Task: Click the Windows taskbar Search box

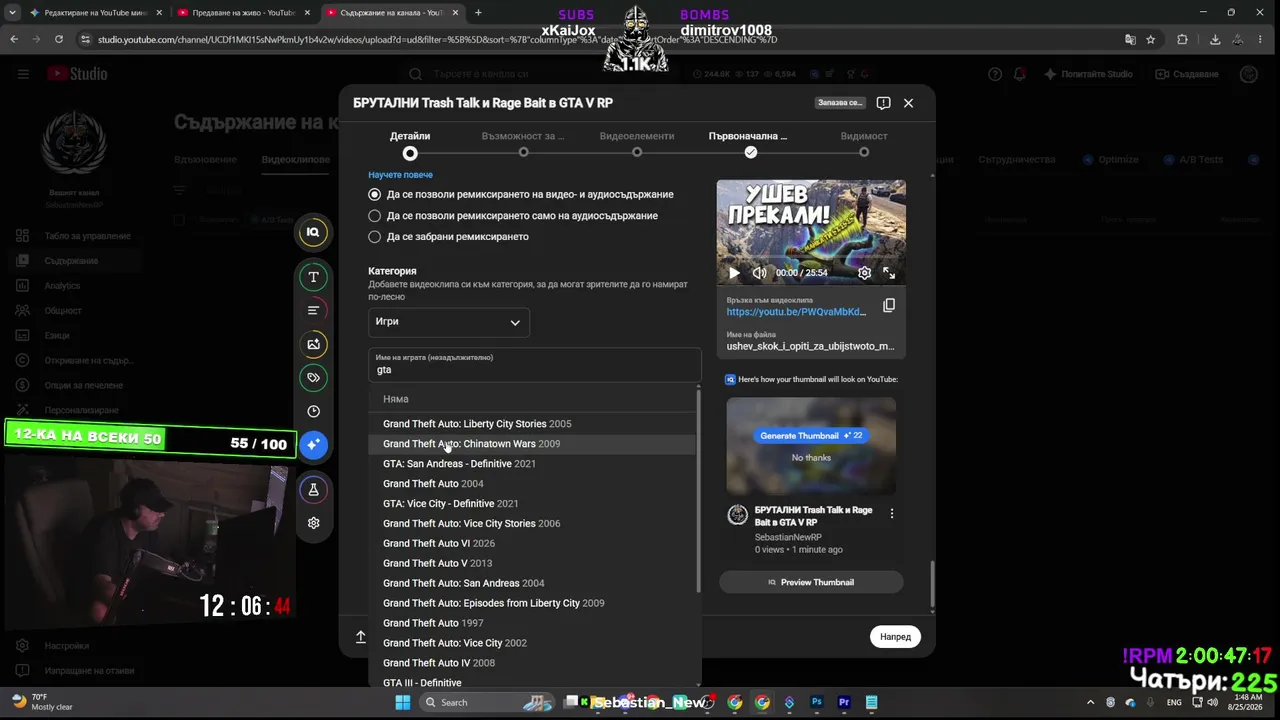Action: 489,702
